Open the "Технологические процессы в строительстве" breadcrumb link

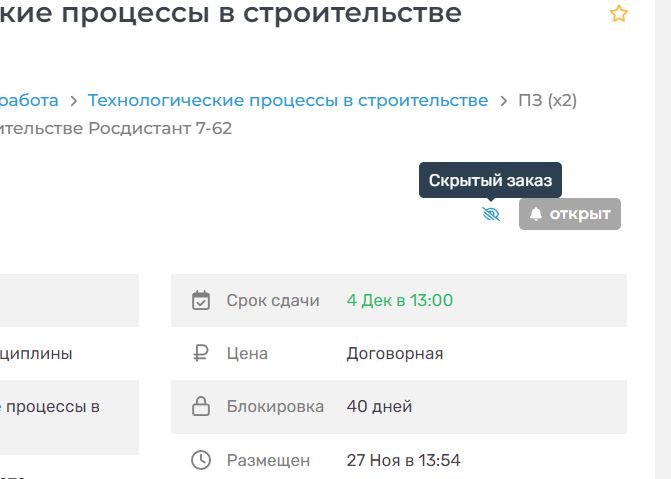[288, 100]
